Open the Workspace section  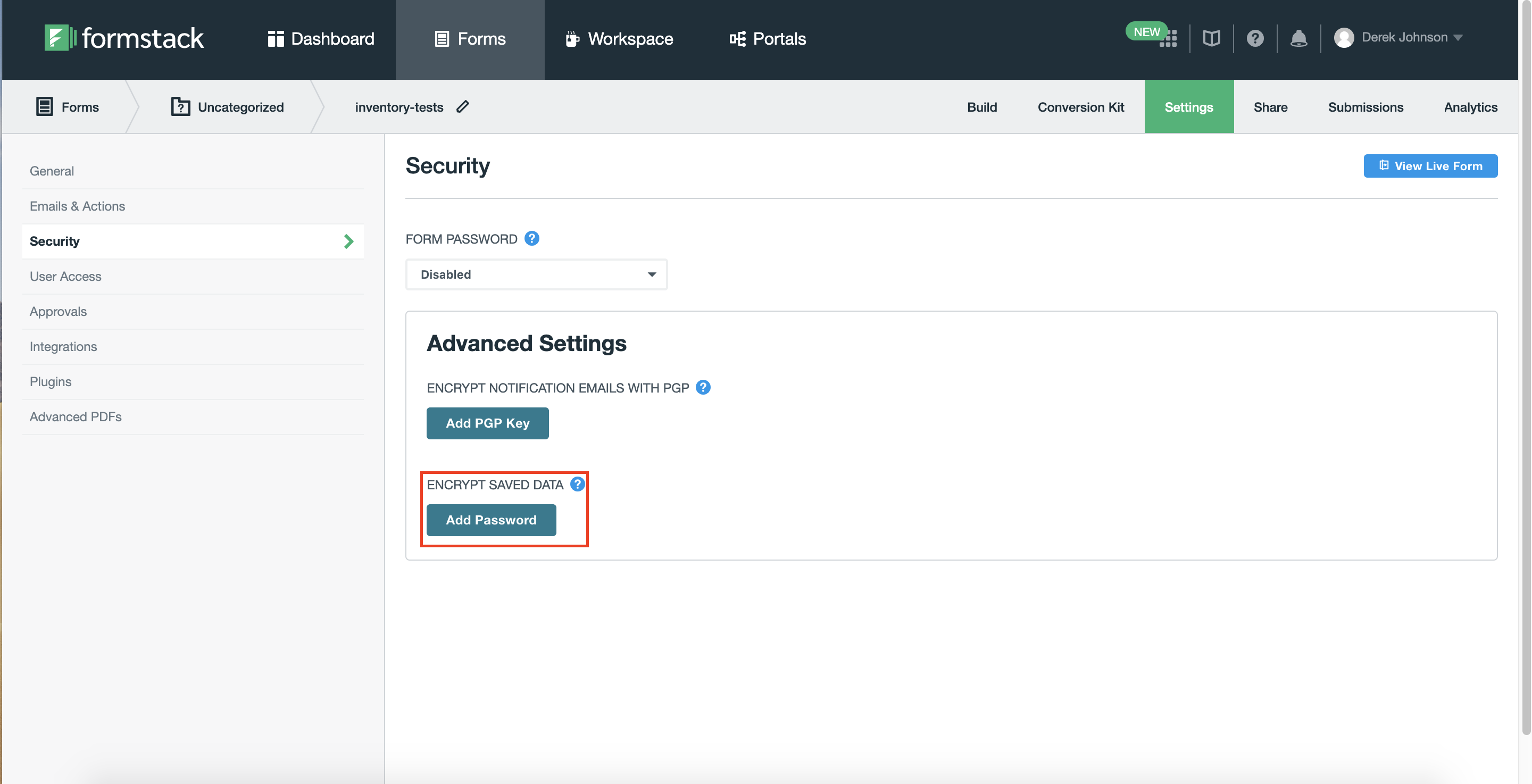click(x=619, y=39)
